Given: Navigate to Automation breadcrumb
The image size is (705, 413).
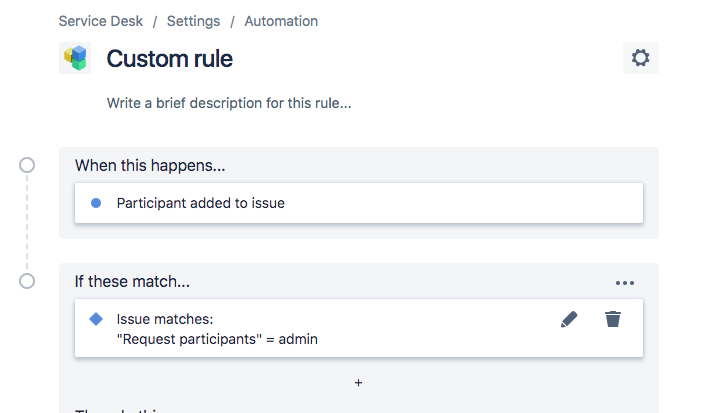Looking at the screenshot, I should 282,21.
